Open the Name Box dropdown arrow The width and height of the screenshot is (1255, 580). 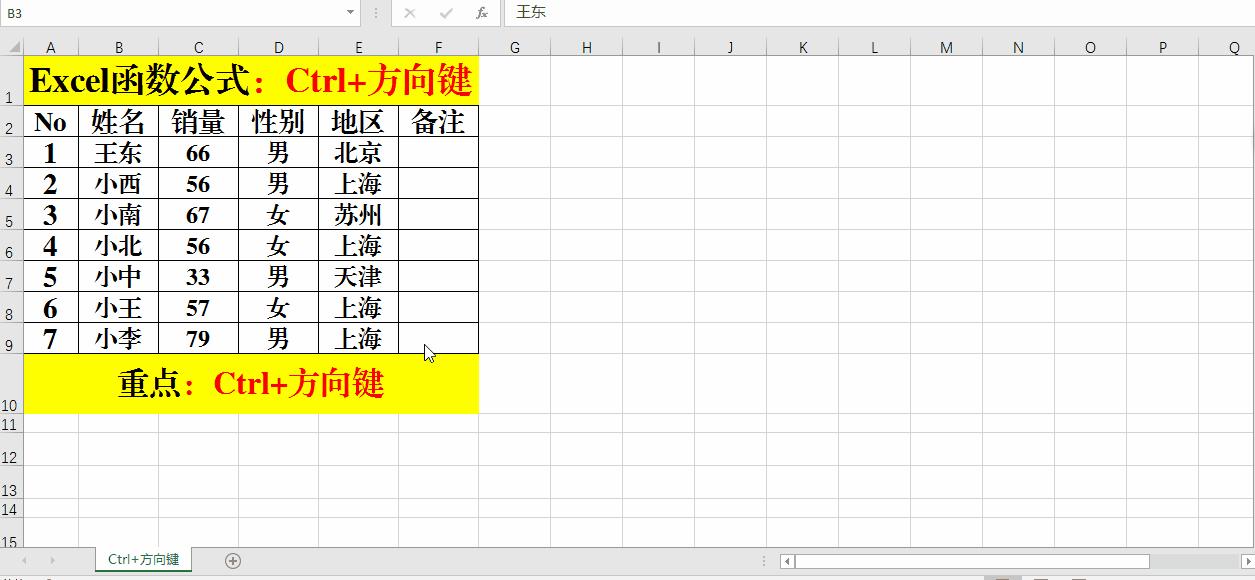pos(348,13)
